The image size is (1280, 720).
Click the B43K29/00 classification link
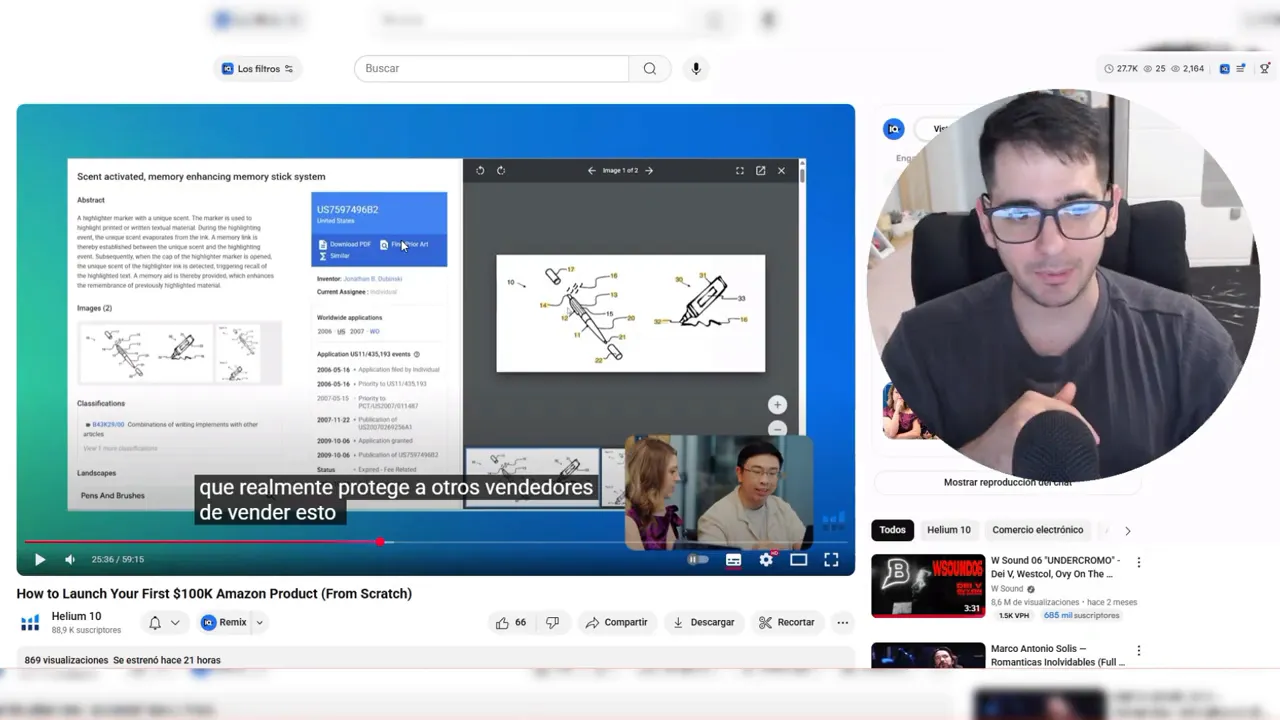click(x=109, y=425)
